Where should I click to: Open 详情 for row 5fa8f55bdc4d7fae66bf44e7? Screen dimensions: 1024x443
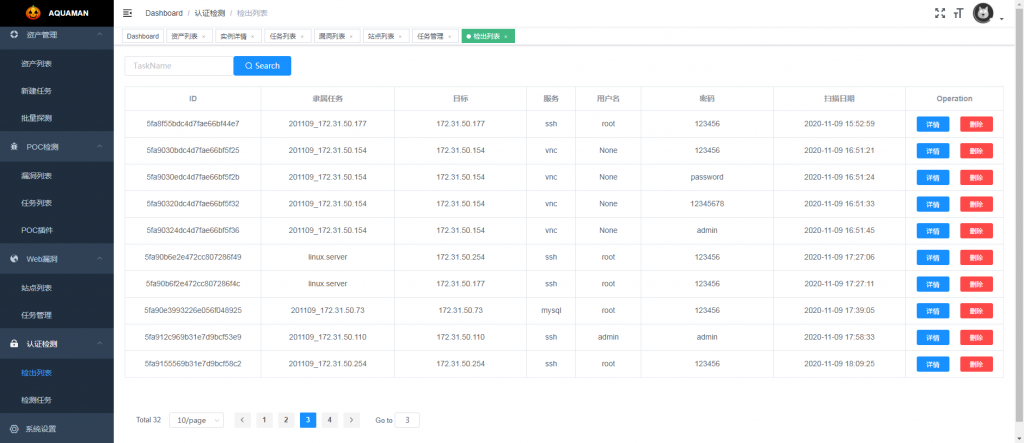click(933, 124)
